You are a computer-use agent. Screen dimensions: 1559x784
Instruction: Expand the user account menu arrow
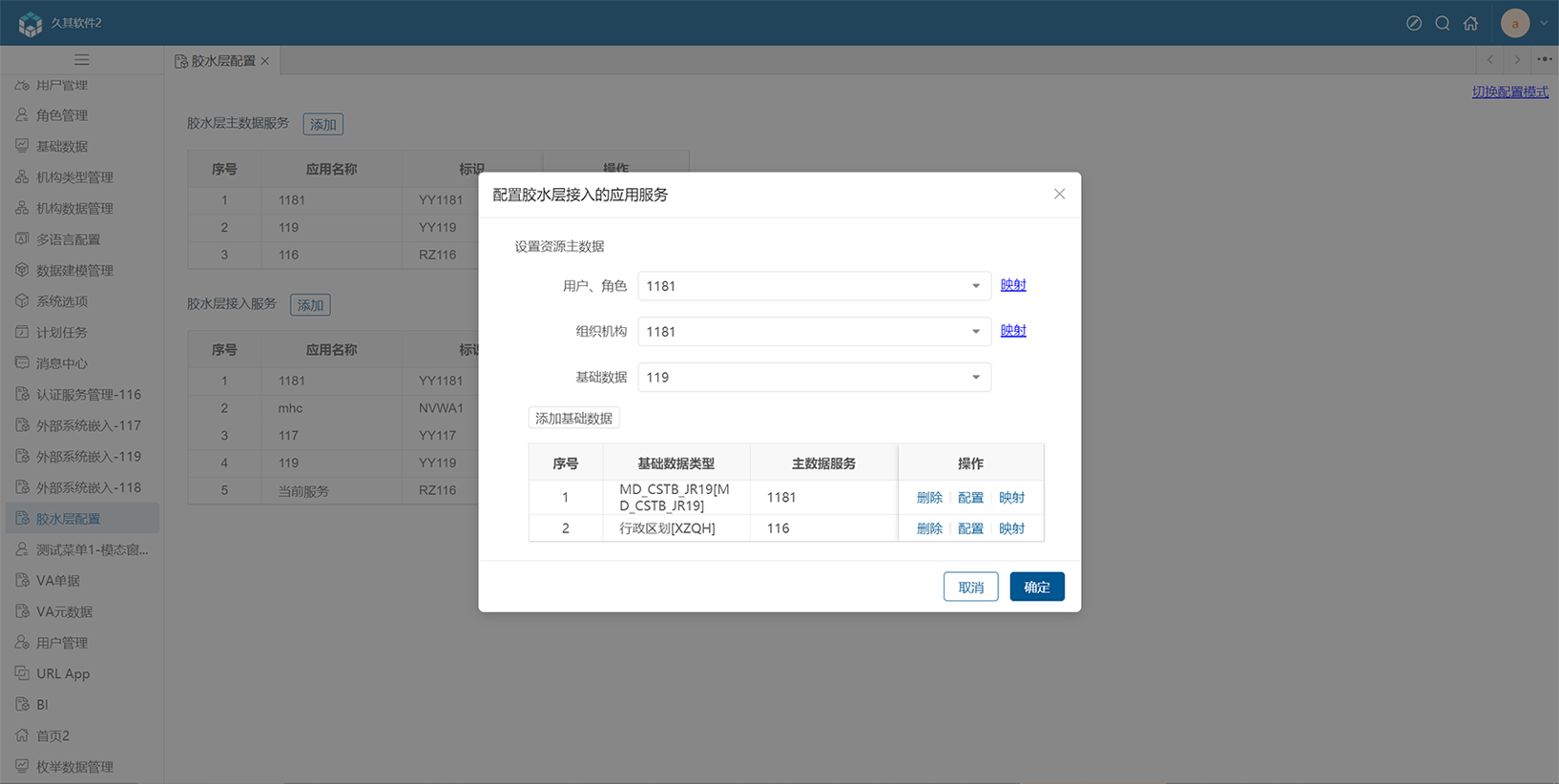click(1544, 23)
